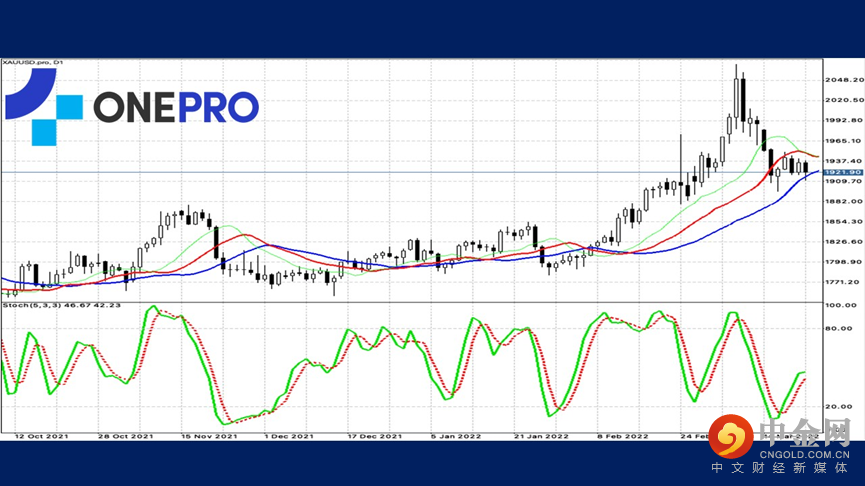Click the 5 Jan 2022 date label
Image resolution: width=865 pixels, height=486 pixels.
(458, 436)
